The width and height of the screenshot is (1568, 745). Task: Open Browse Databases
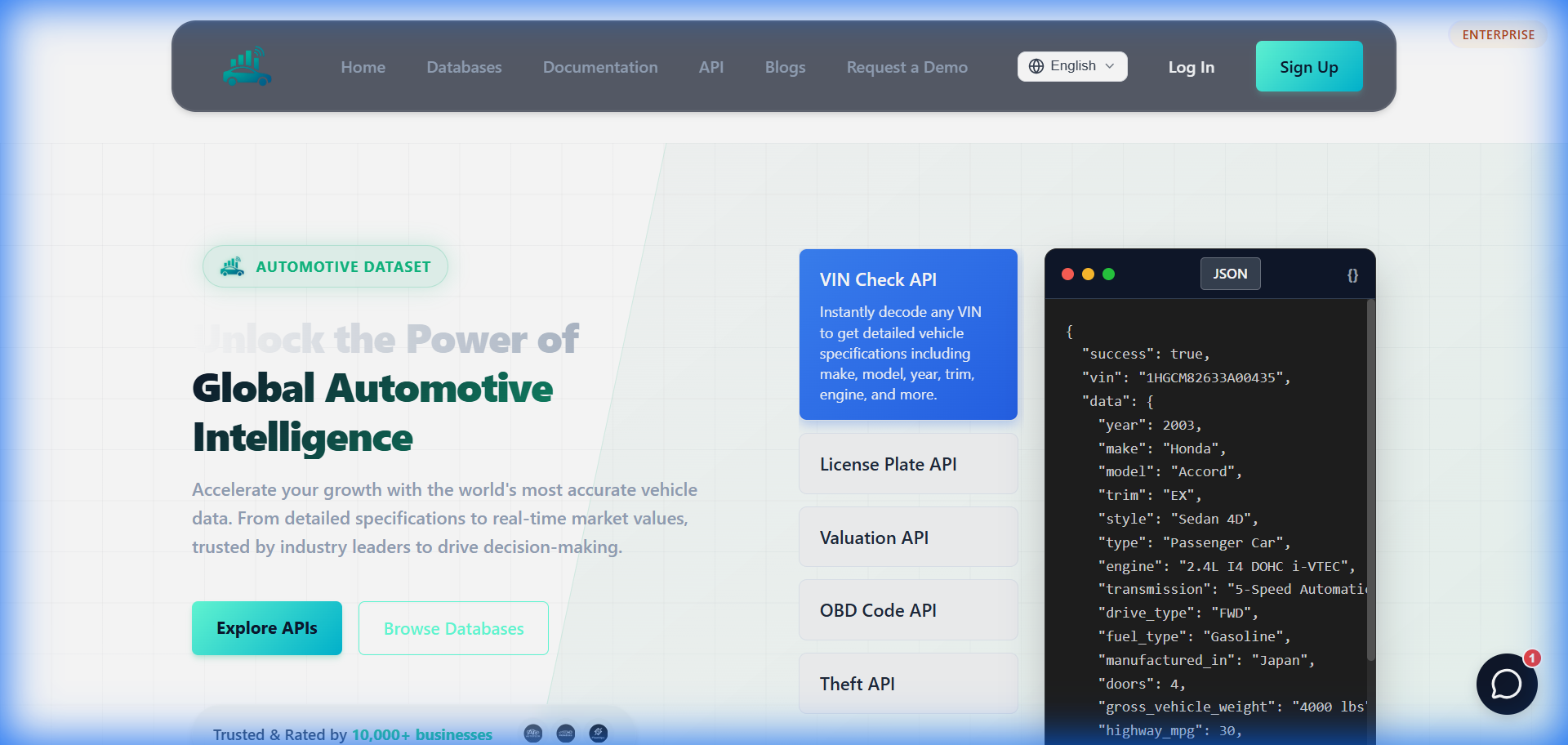[x=453, y=628]
